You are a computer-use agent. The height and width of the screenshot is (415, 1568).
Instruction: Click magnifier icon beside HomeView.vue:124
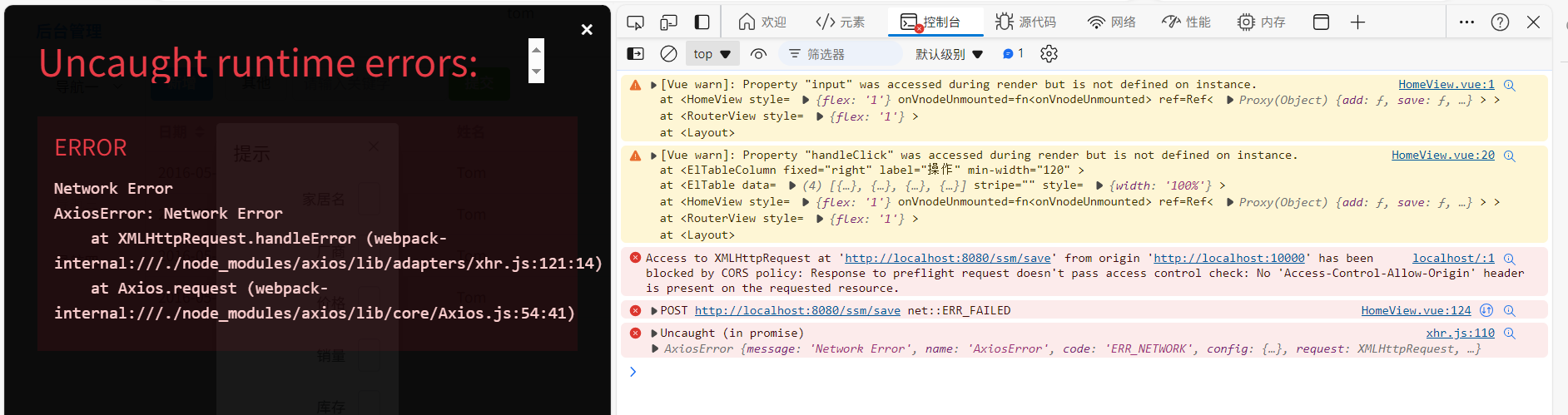click(x=1509, y=311)
